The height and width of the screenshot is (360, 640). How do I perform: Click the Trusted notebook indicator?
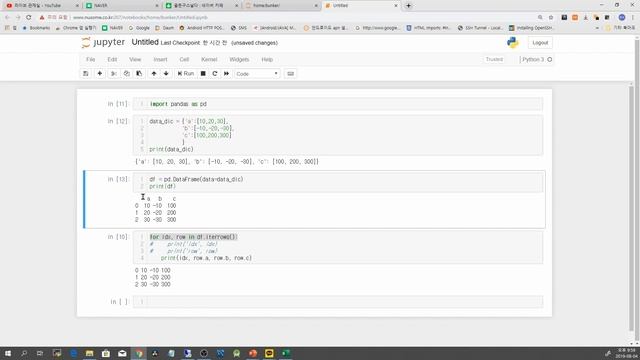coord(494,60)
